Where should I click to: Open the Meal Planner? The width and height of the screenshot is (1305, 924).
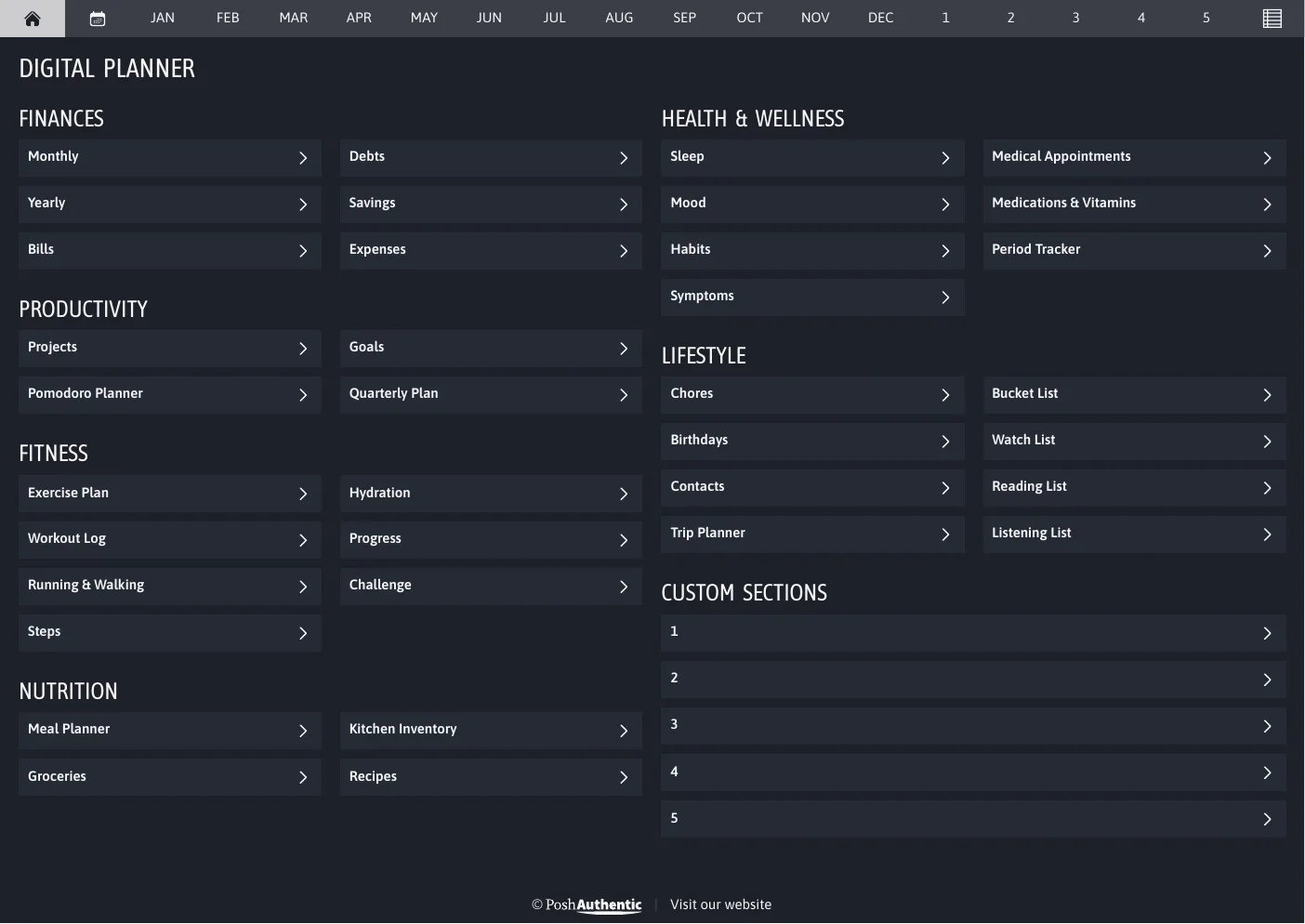click(170, 731)
